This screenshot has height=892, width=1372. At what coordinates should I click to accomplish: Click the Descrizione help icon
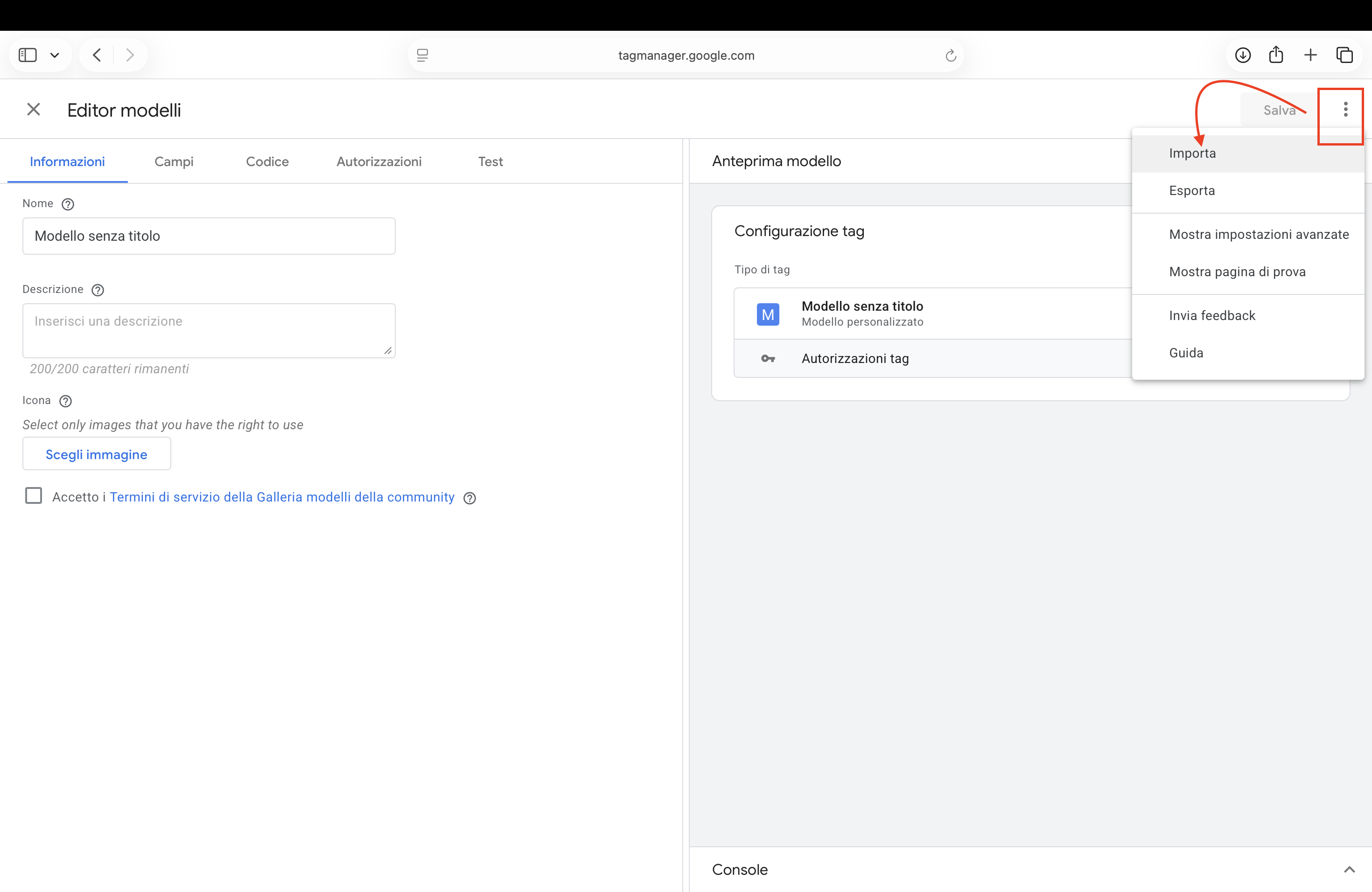click(x=98, y=290)
